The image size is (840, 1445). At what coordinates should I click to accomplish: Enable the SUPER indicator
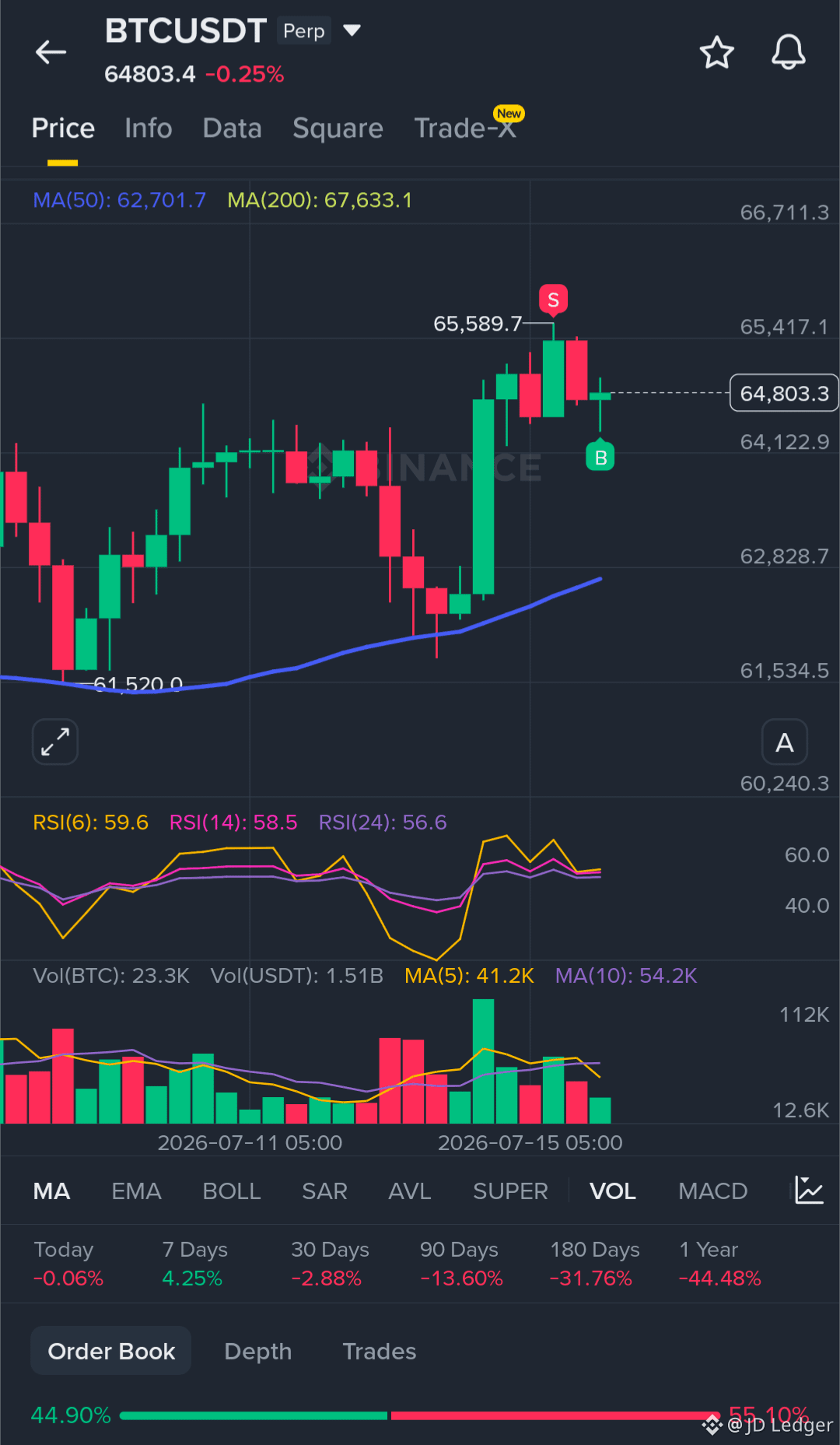(510, 1191)
